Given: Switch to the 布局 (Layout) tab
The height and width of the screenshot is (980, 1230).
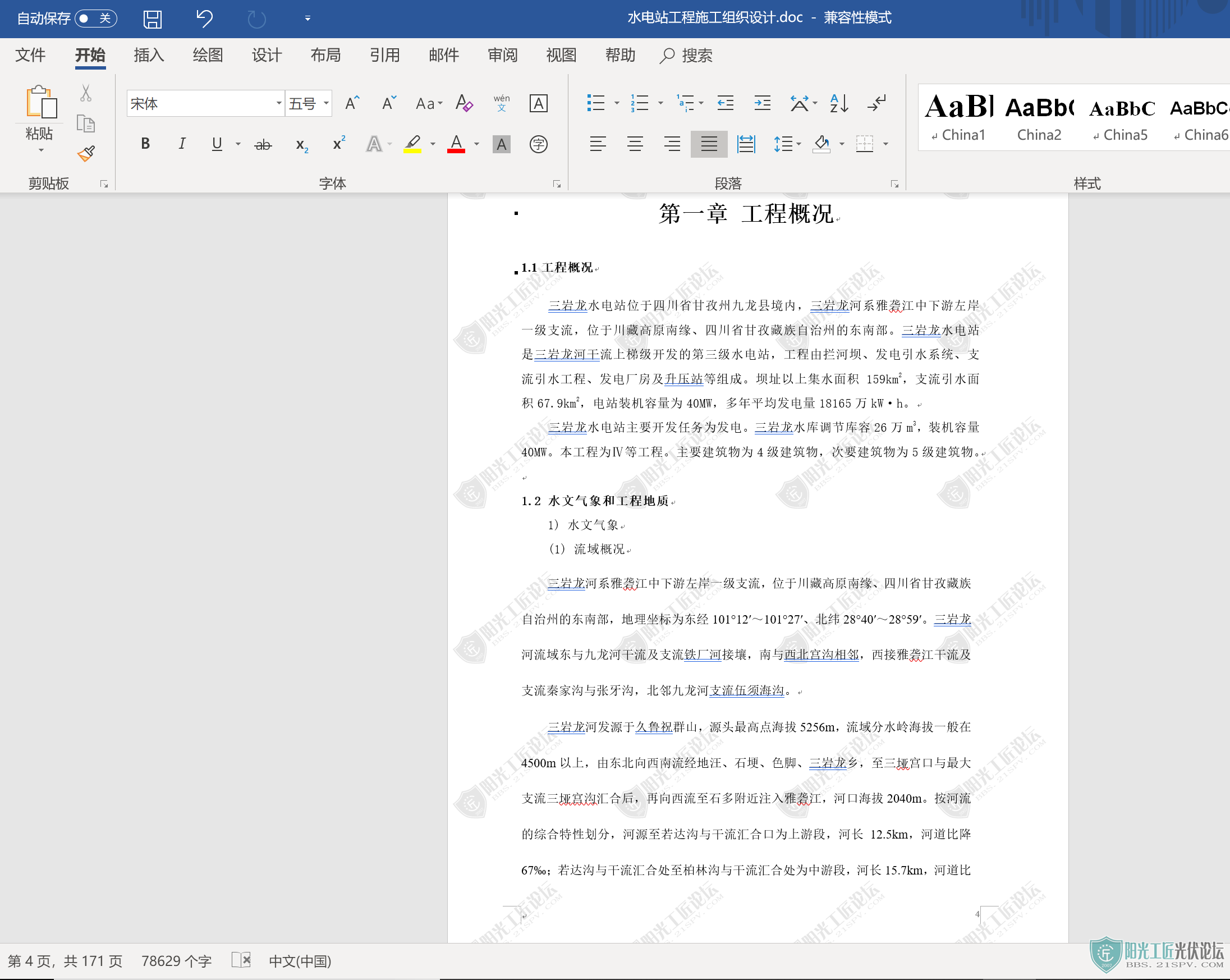Looking at the screenshot, I should pos(325,56).
